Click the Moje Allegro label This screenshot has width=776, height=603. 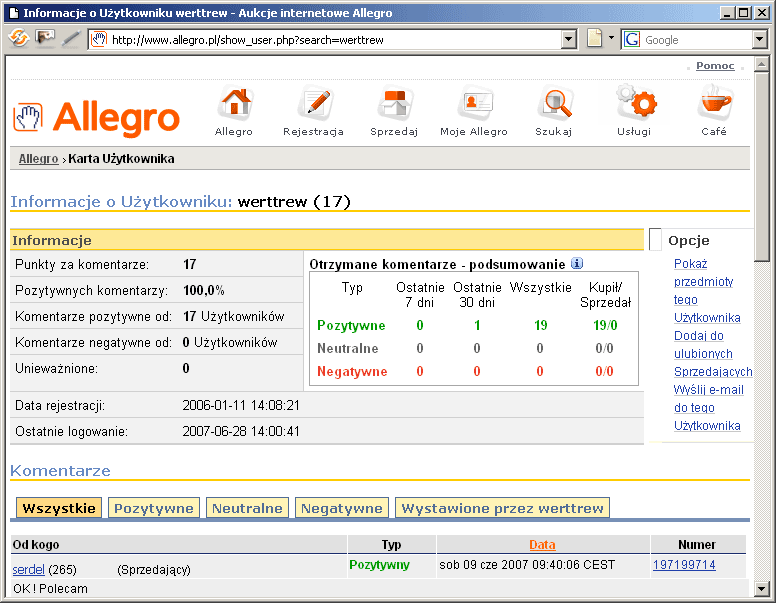coord(474,132)
